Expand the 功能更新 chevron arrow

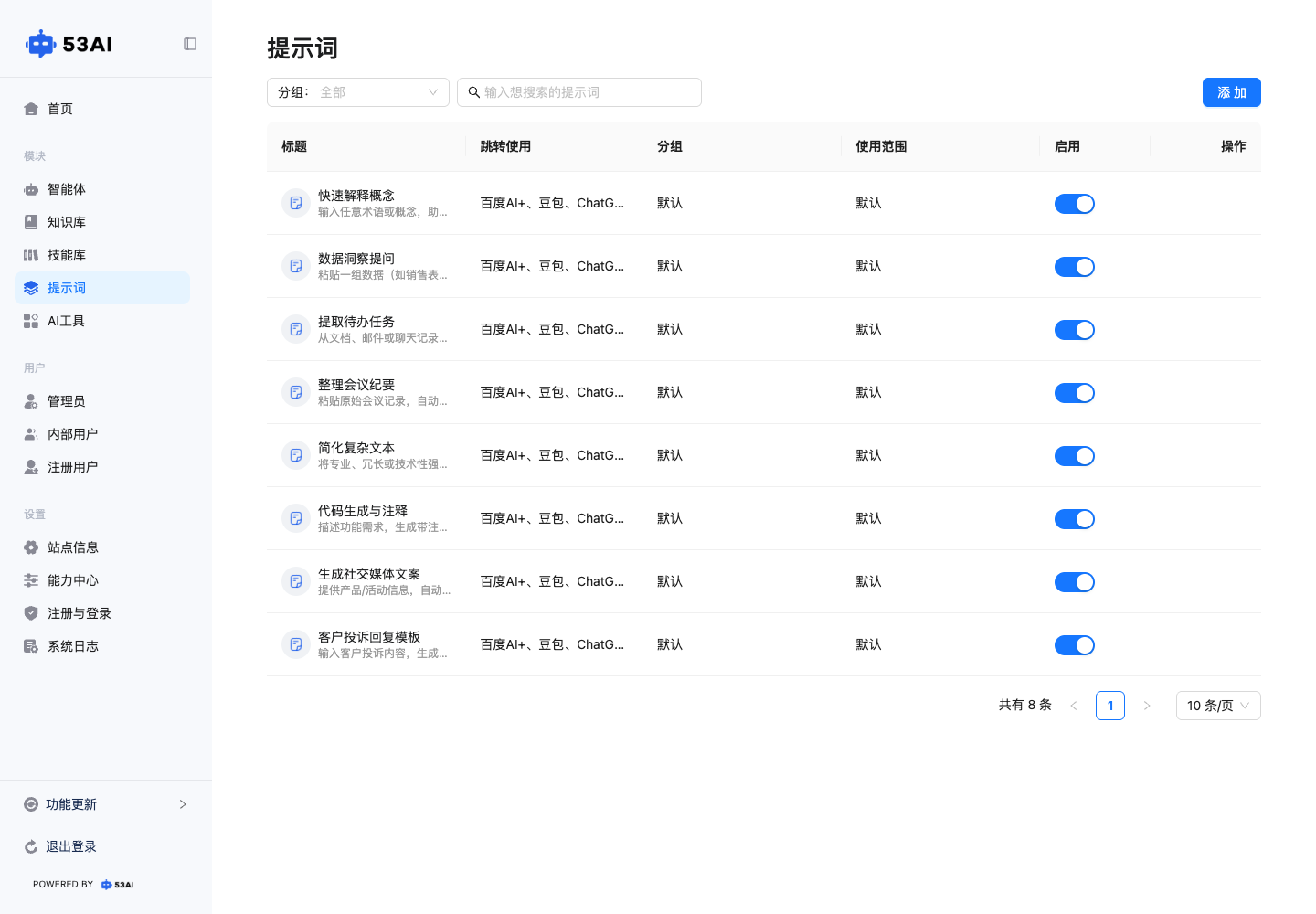tap(183, 804)
